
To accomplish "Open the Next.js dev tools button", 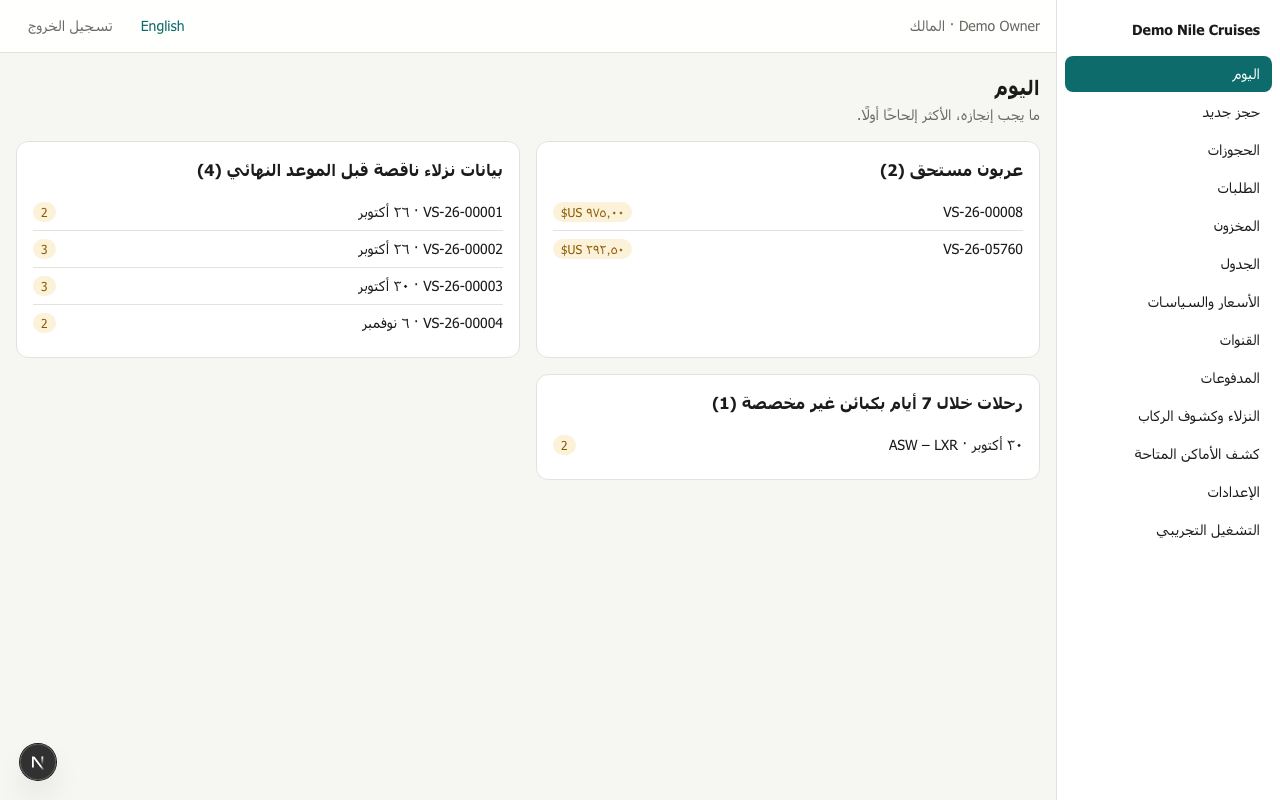I will coord(38,762).
